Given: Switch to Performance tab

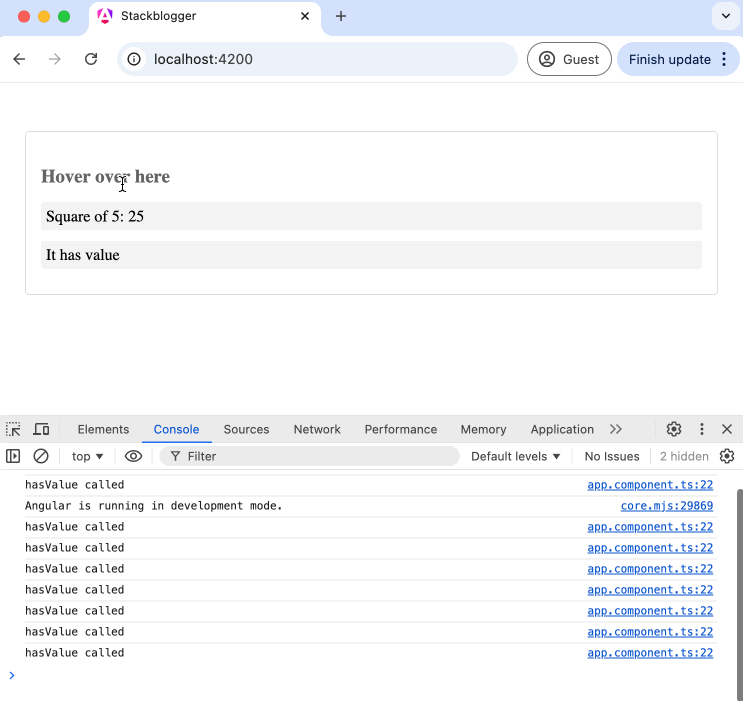Looking at the screenshot, I should pyautogui.click(x=401, y=429).
